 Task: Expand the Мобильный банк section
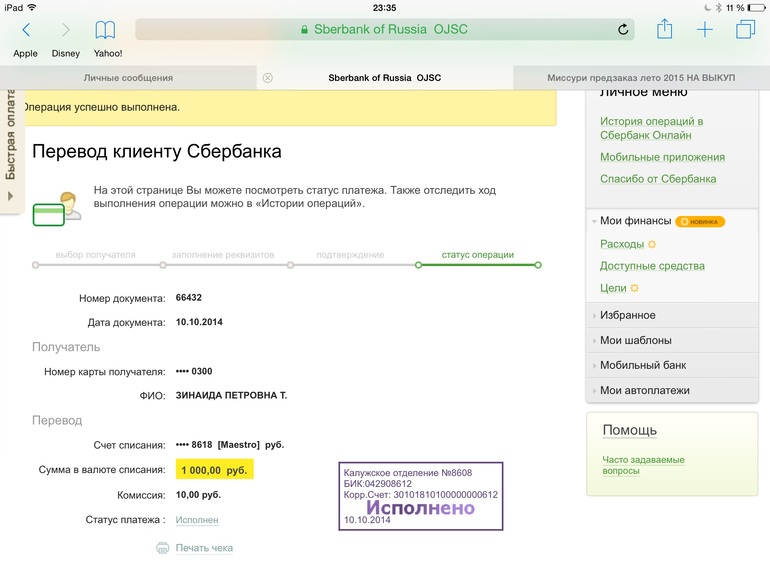[672, 365]
